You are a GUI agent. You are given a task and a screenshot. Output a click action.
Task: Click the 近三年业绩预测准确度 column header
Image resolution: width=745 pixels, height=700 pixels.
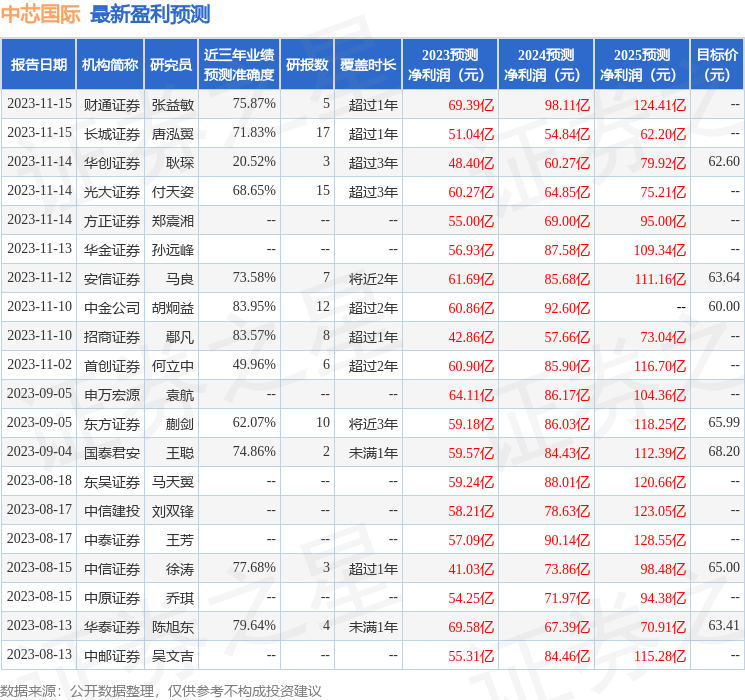[239, 65]
